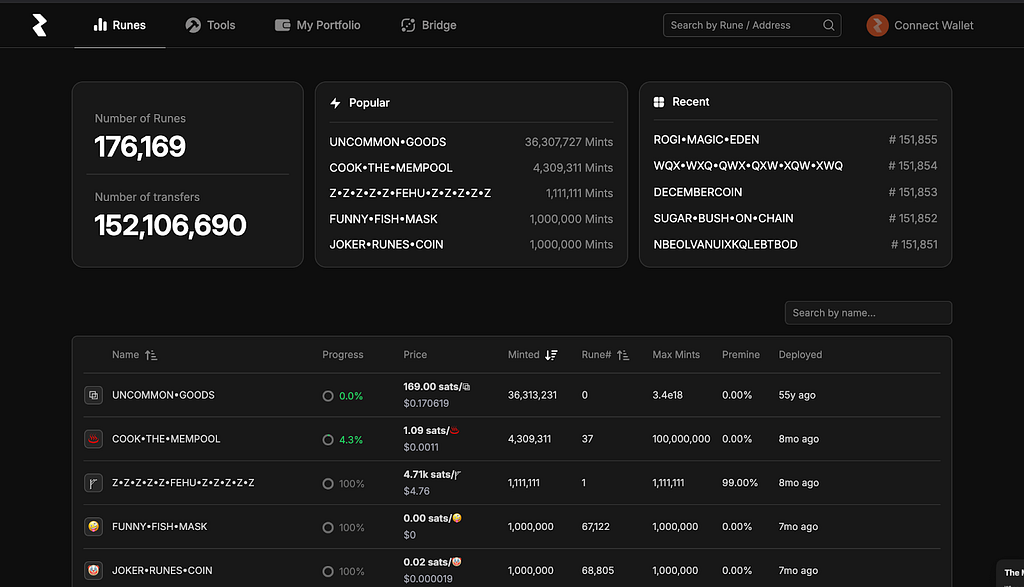Click the 0.0% progress ring for UNCOMMON•GOODS
Image resolution: width=1024 pixels, height=587 pixels.
tap(328, 396)
